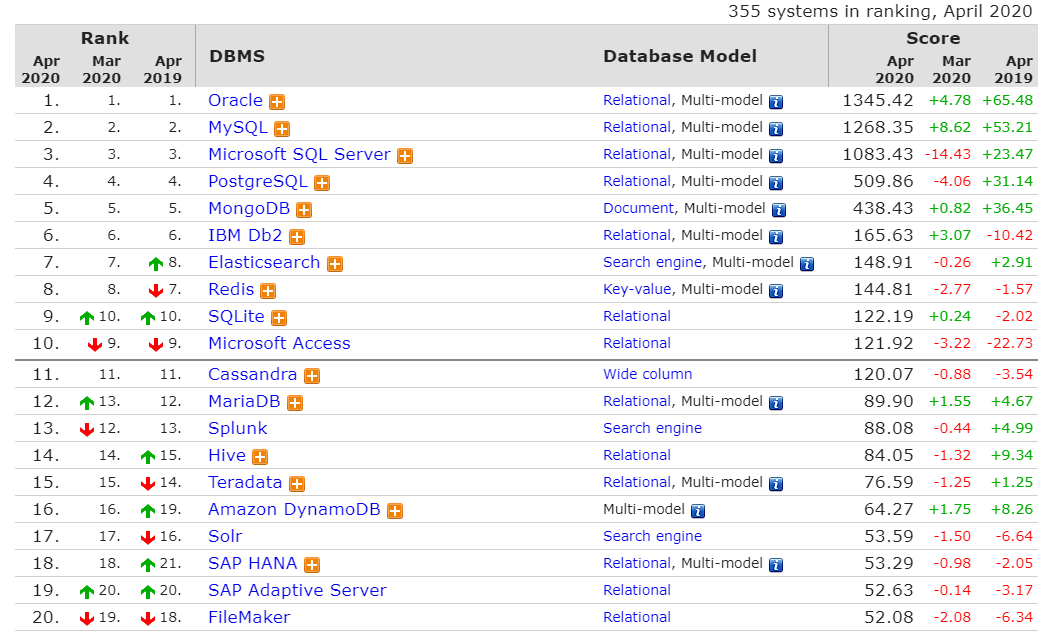The height and width of the screenshot is (631, 1044).
Task: Visit the Splunk link
Action: pyautogui.click(x=238, y=429)
